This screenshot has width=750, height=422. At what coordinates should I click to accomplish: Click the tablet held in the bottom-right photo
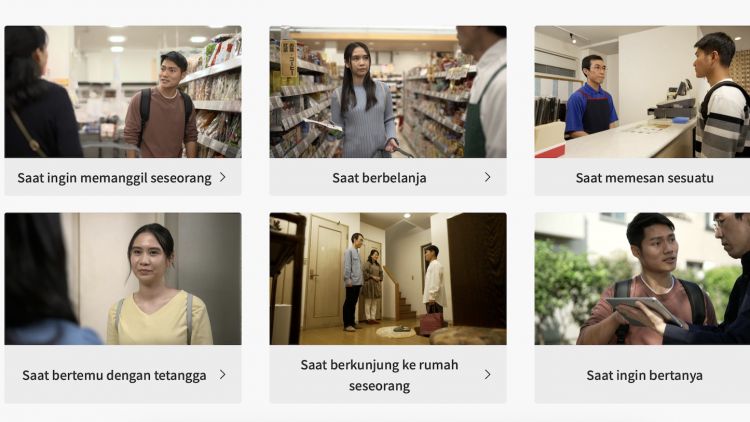[x=643, y=311]
